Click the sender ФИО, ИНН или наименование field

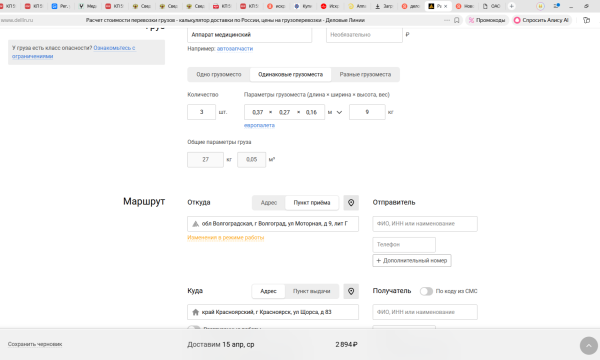[425, 224]
